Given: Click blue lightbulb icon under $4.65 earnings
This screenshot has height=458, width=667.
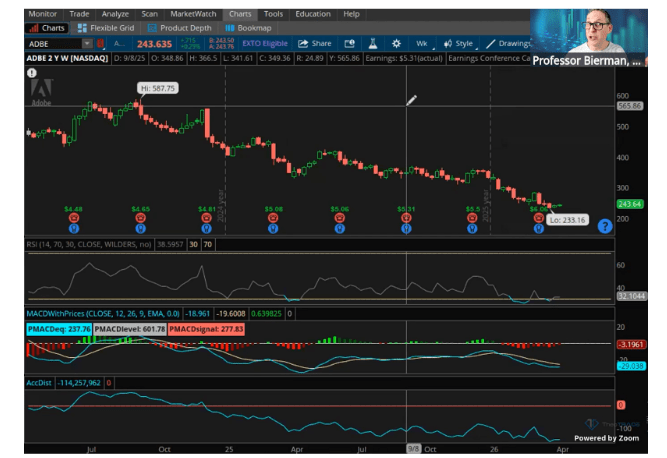Looking at the screenshot, I should [140, 229].
